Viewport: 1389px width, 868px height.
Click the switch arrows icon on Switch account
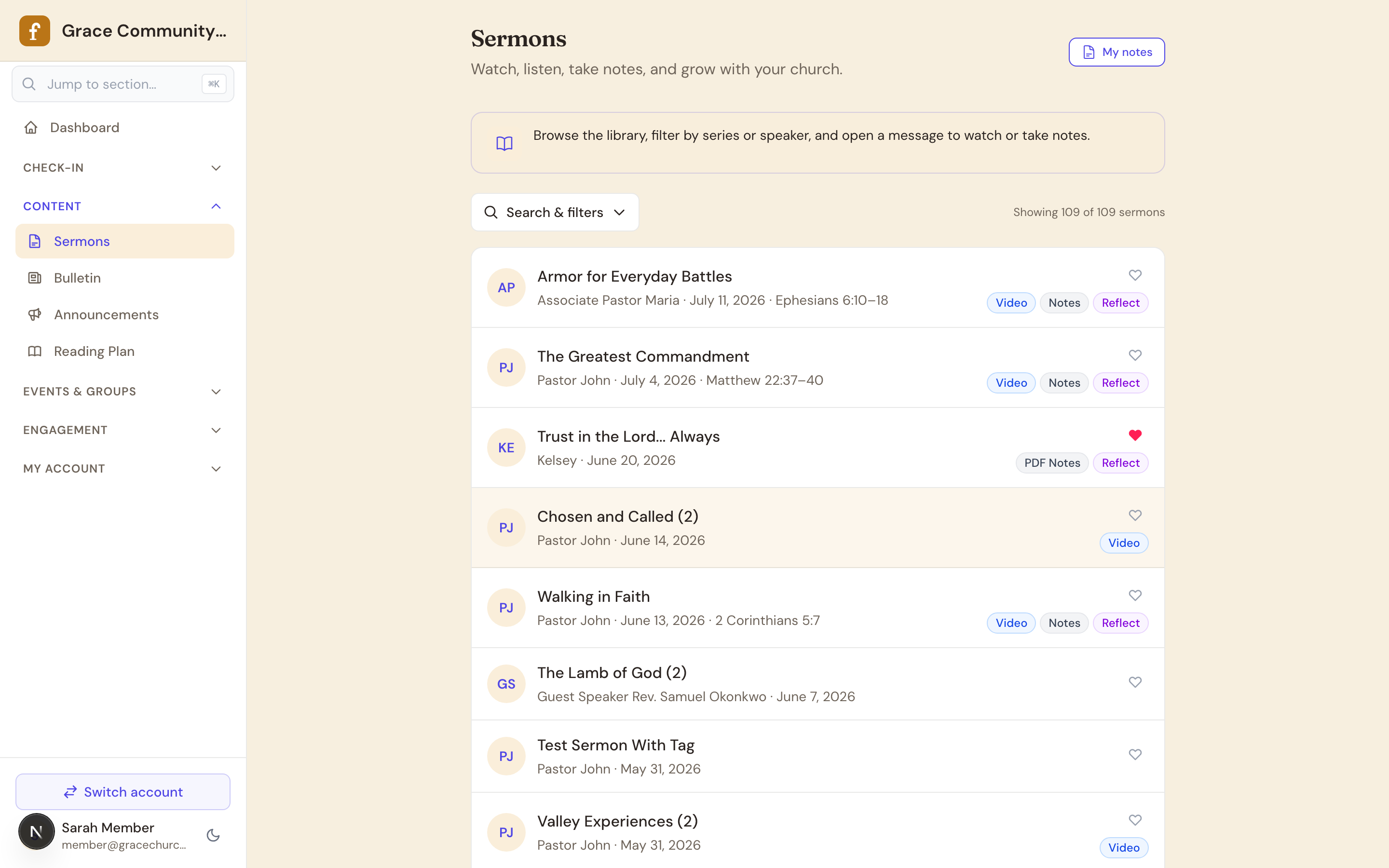click(x=70, y=792)
